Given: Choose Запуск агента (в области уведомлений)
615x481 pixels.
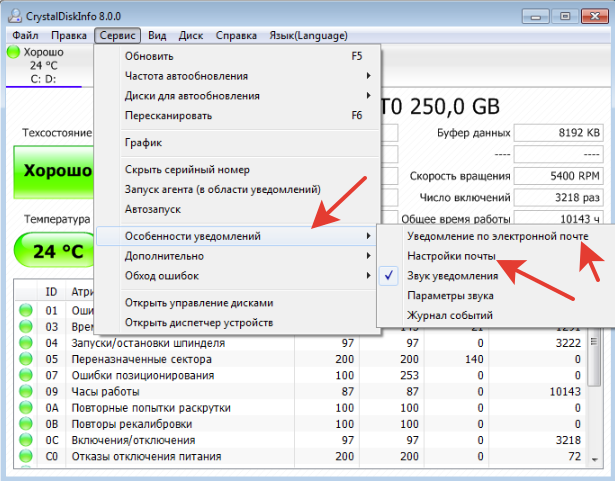Looking at the screenshot, I should click(238, 189).
